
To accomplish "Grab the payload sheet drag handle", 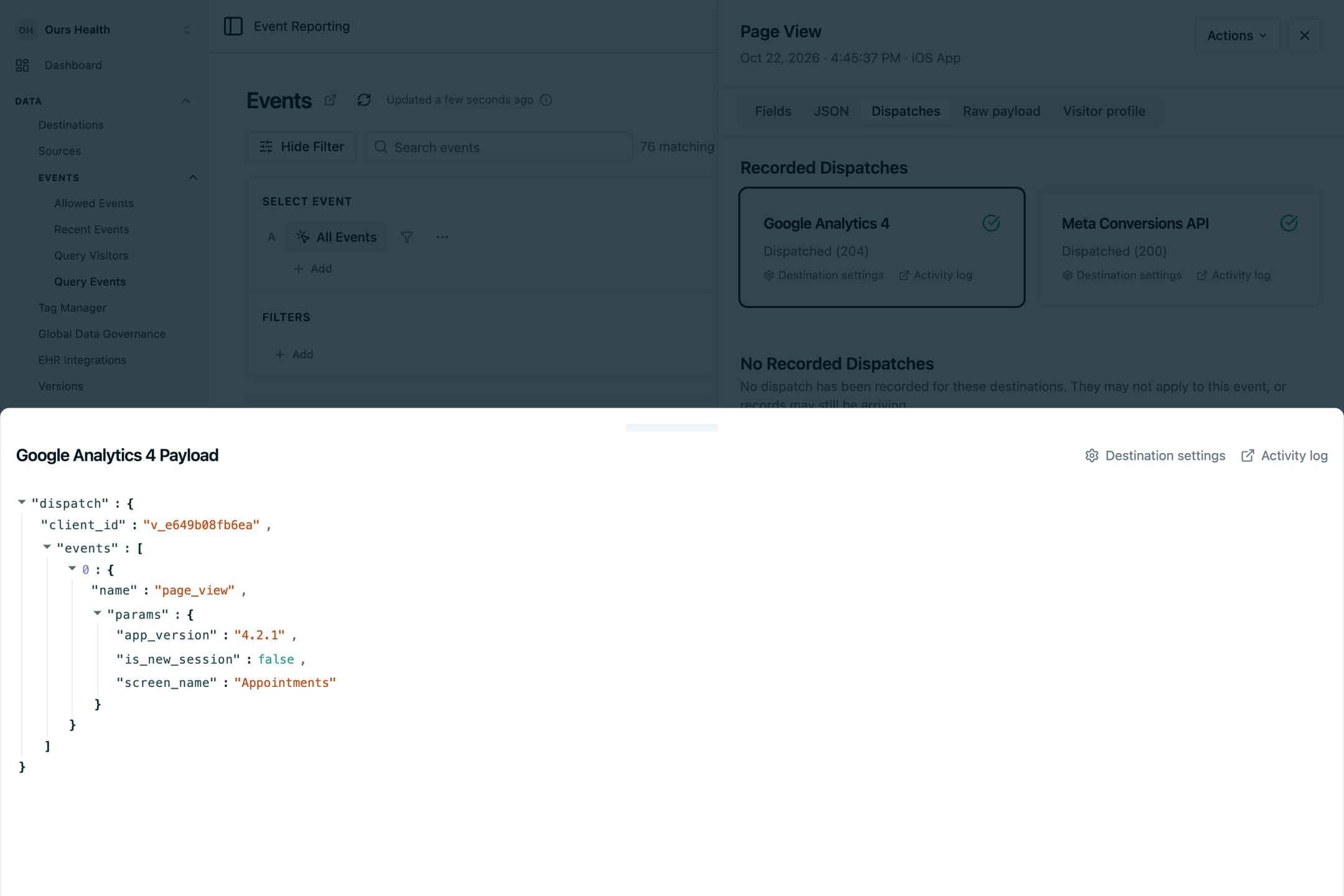I will (x=672, y=427).
